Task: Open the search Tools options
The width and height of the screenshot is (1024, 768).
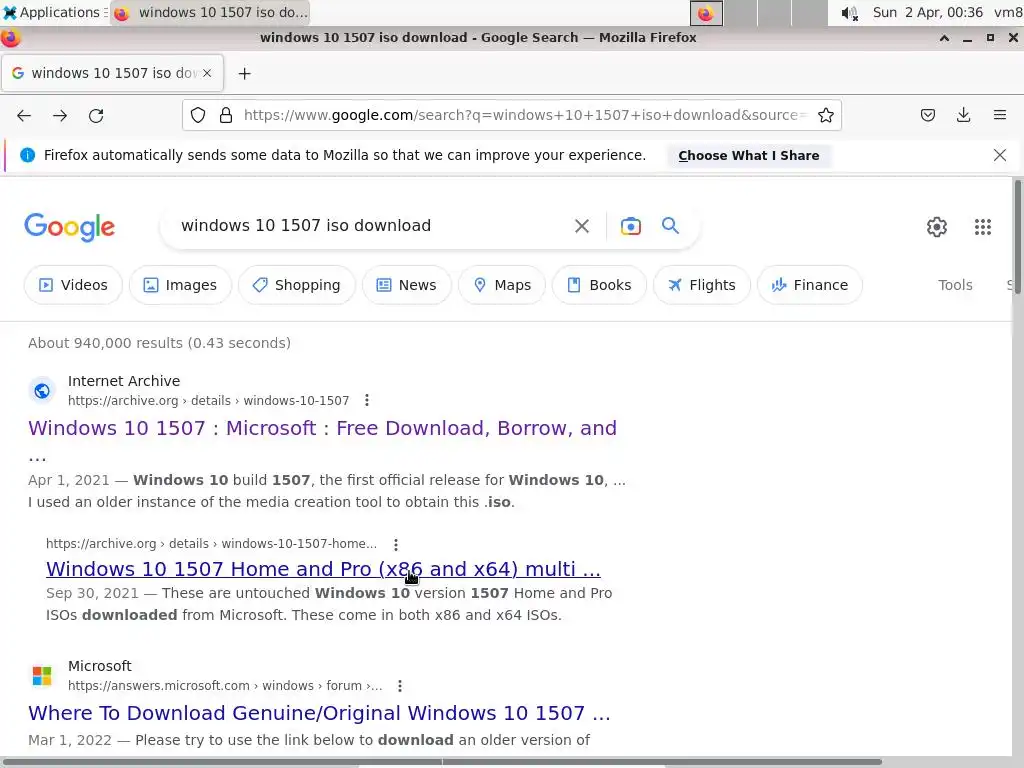Action: pos(955,285)
